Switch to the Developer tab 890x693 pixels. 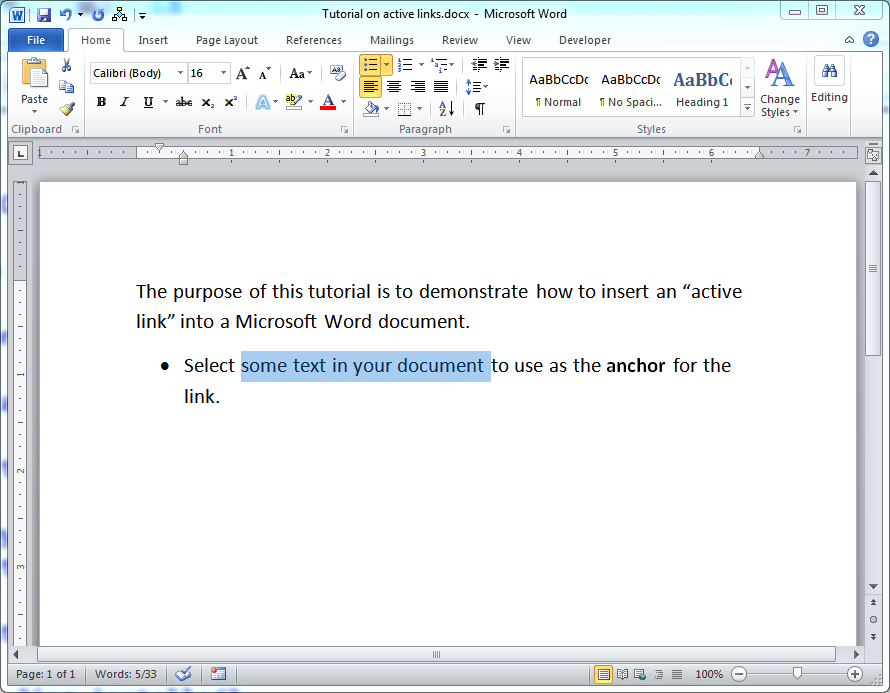click(585, 40)
